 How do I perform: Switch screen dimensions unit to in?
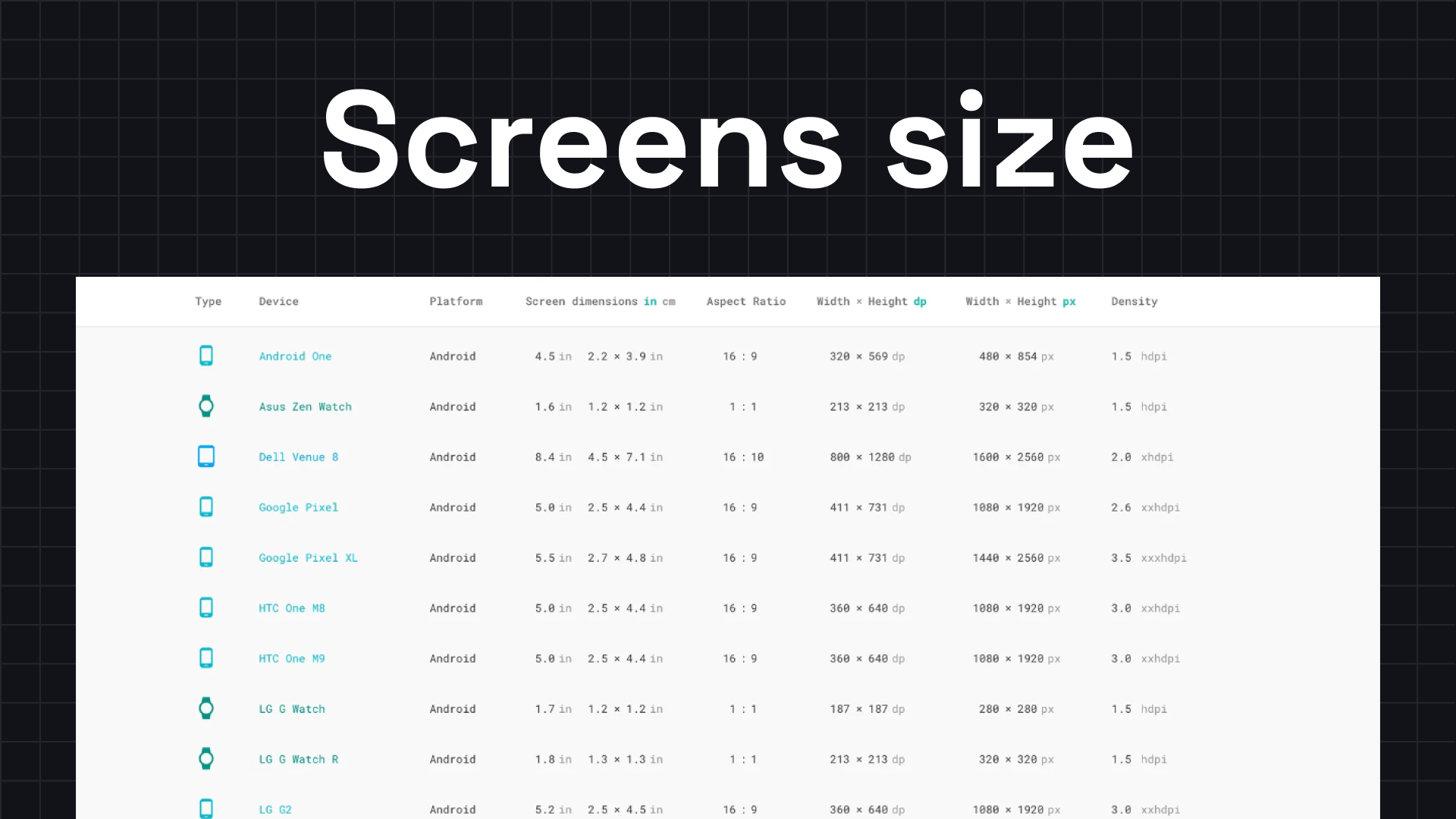pyautogui.click(x=650, y=302)
